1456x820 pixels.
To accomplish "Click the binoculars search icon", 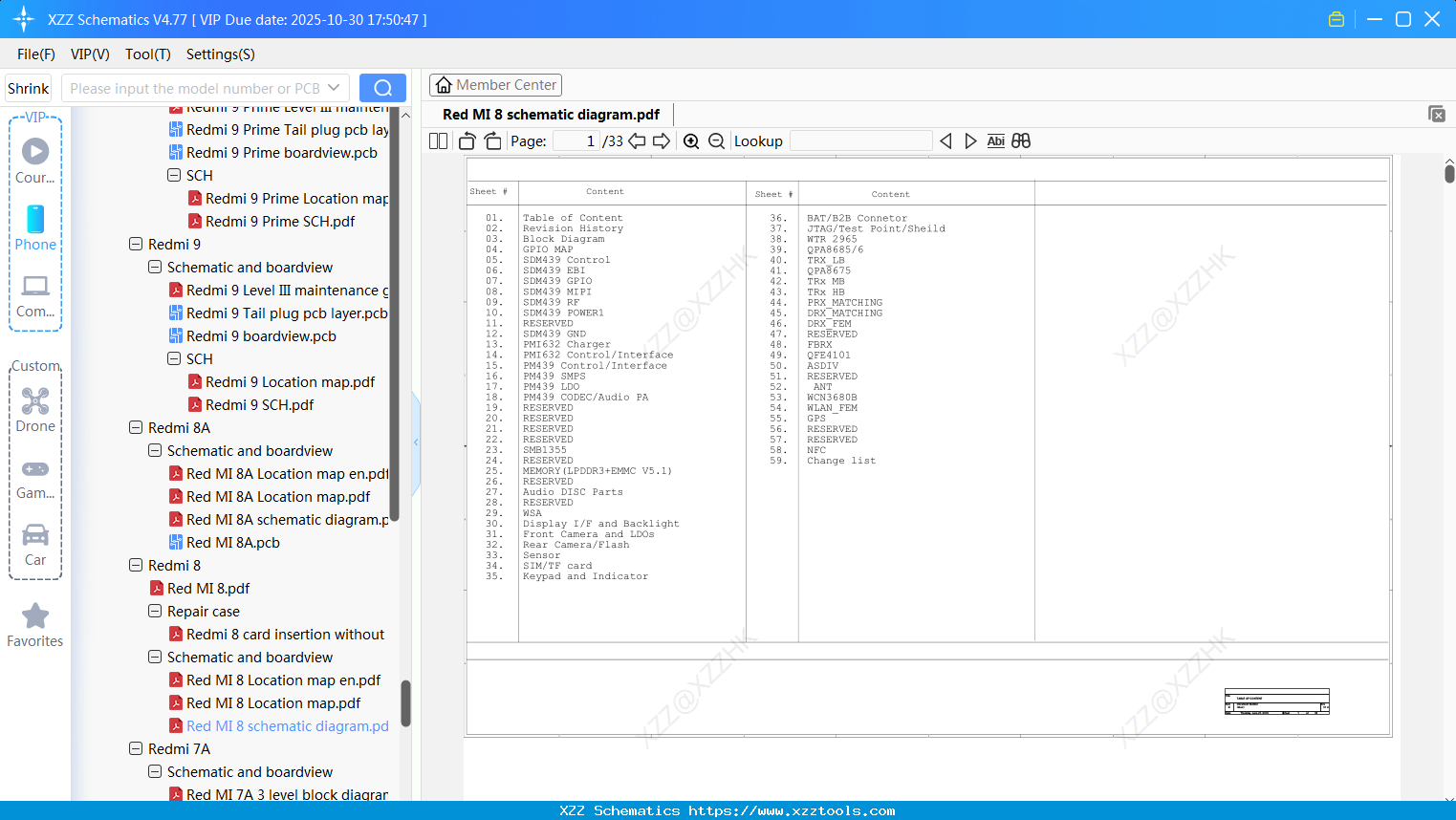I will pos(1021,141).
